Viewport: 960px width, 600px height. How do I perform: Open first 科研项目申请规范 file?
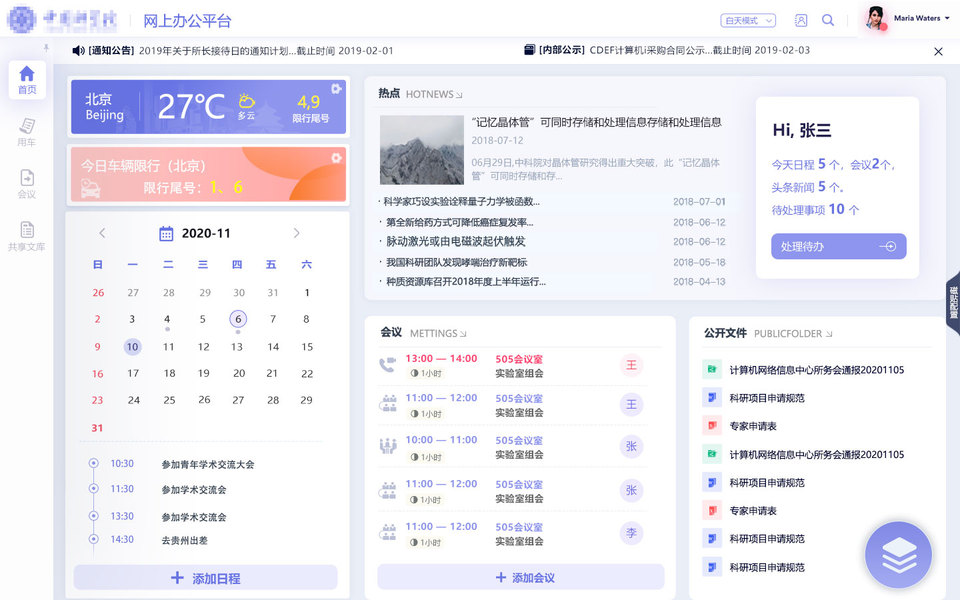tap(767, 398)
